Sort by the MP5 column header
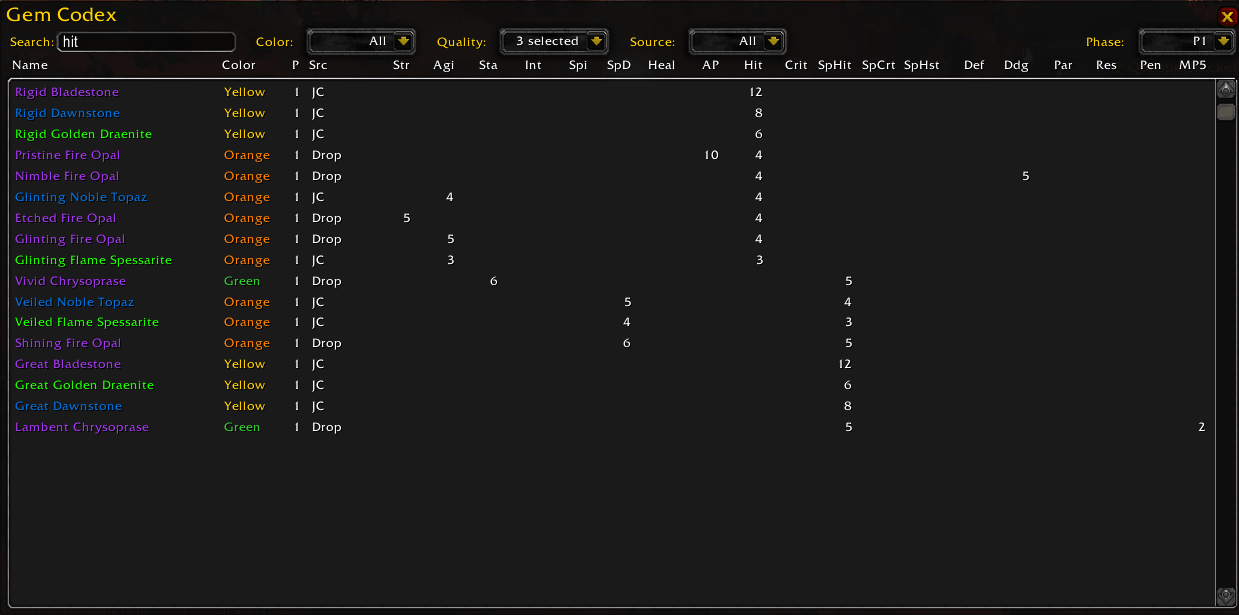 coord(1193,65)
